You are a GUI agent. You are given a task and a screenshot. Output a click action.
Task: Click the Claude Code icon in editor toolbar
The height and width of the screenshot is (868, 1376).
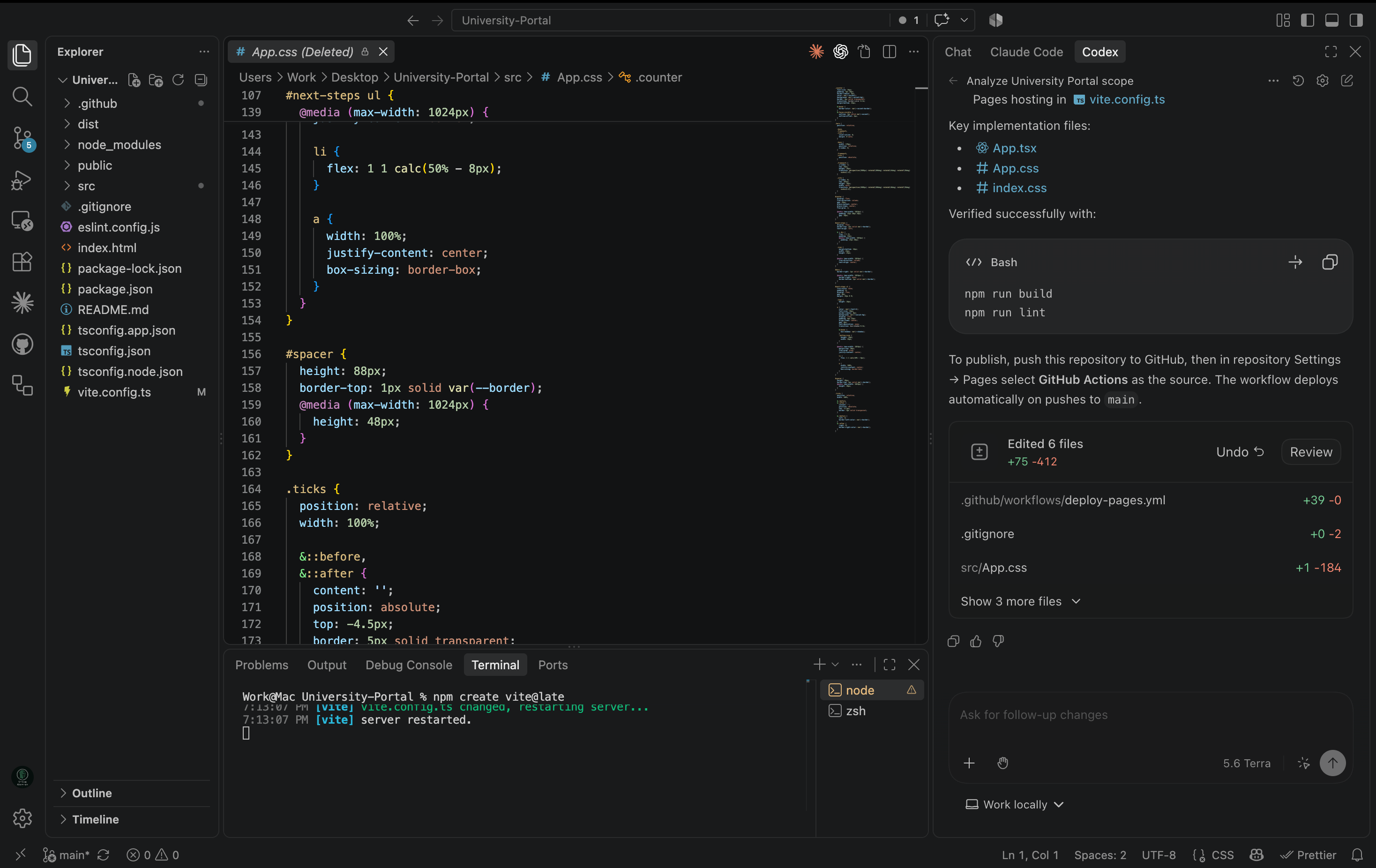click(x=816, y=52)
